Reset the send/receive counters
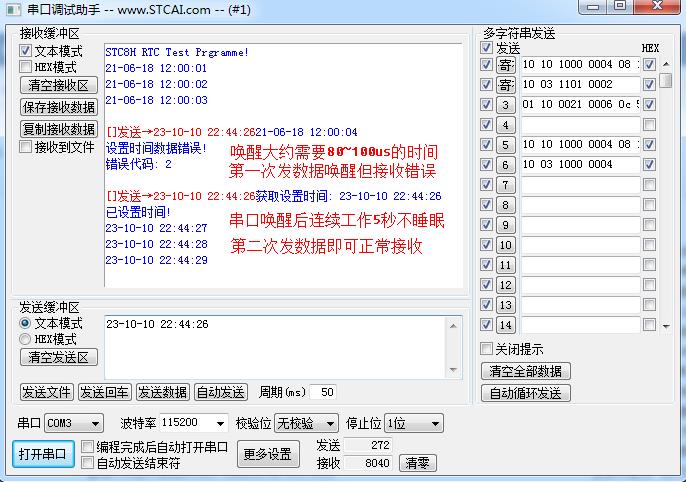Image resolution: width=686 pixels, height=482 pixels. pyautogui.click(x=417, y=463)
